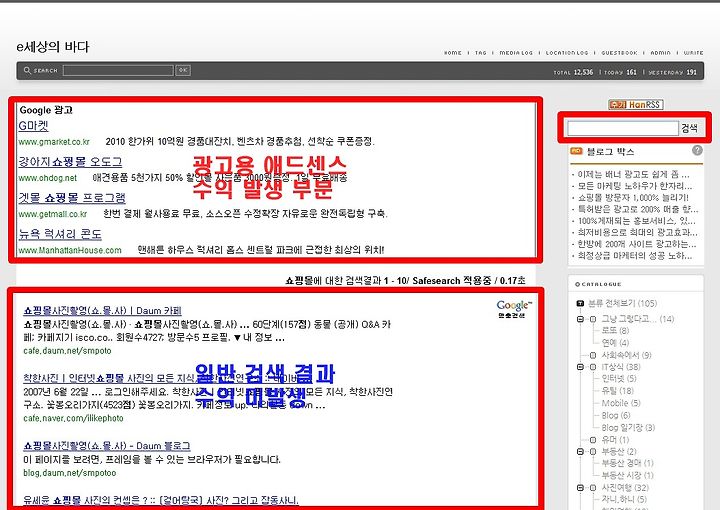Image resolution: width=720 pixels, height=510 pixels.
Task: Open blog box item 100%게재되는 홍보서비스
Action: [x=636, y=221]
